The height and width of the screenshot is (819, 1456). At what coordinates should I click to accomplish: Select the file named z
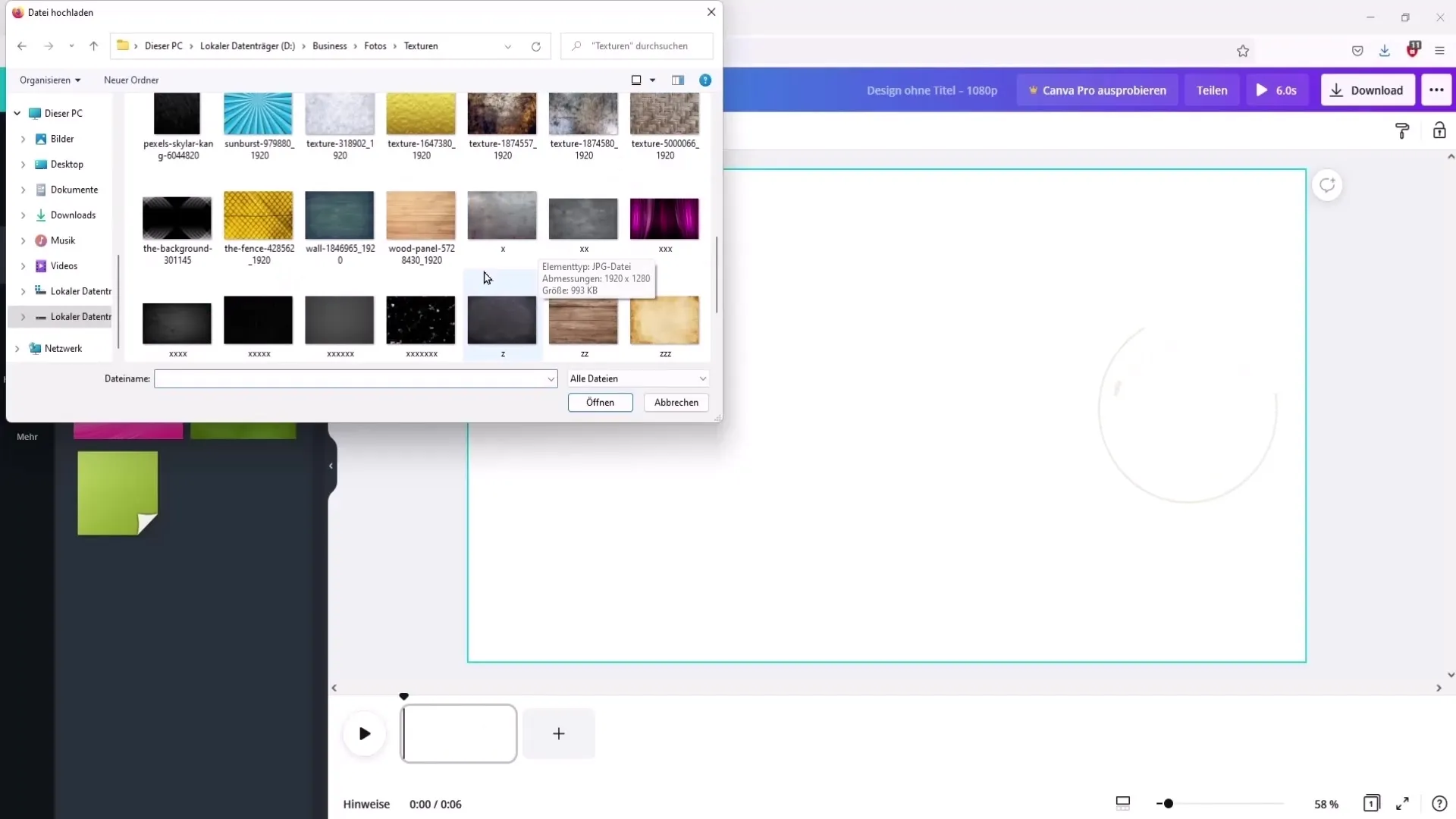point(502,326)
